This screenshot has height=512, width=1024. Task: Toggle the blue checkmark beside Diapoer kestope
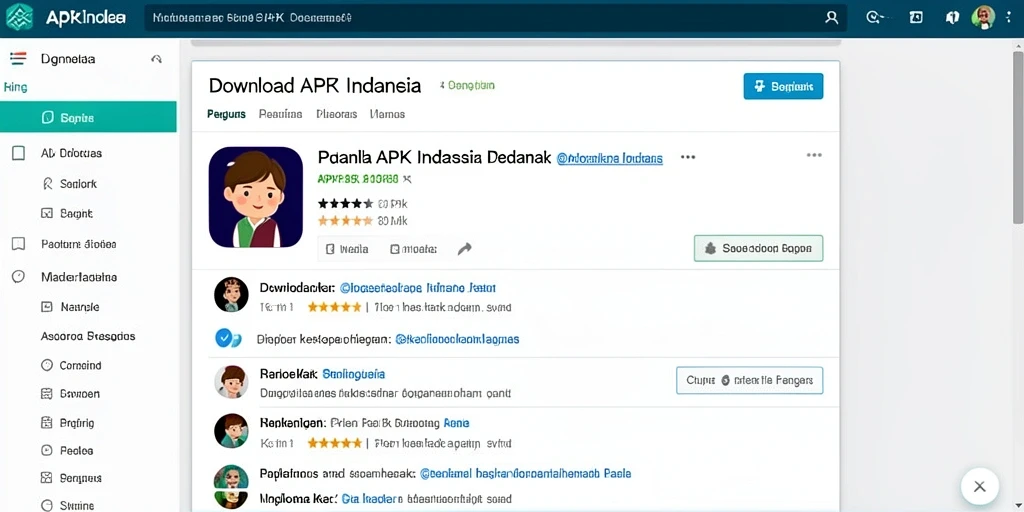[x=226, y=338]
